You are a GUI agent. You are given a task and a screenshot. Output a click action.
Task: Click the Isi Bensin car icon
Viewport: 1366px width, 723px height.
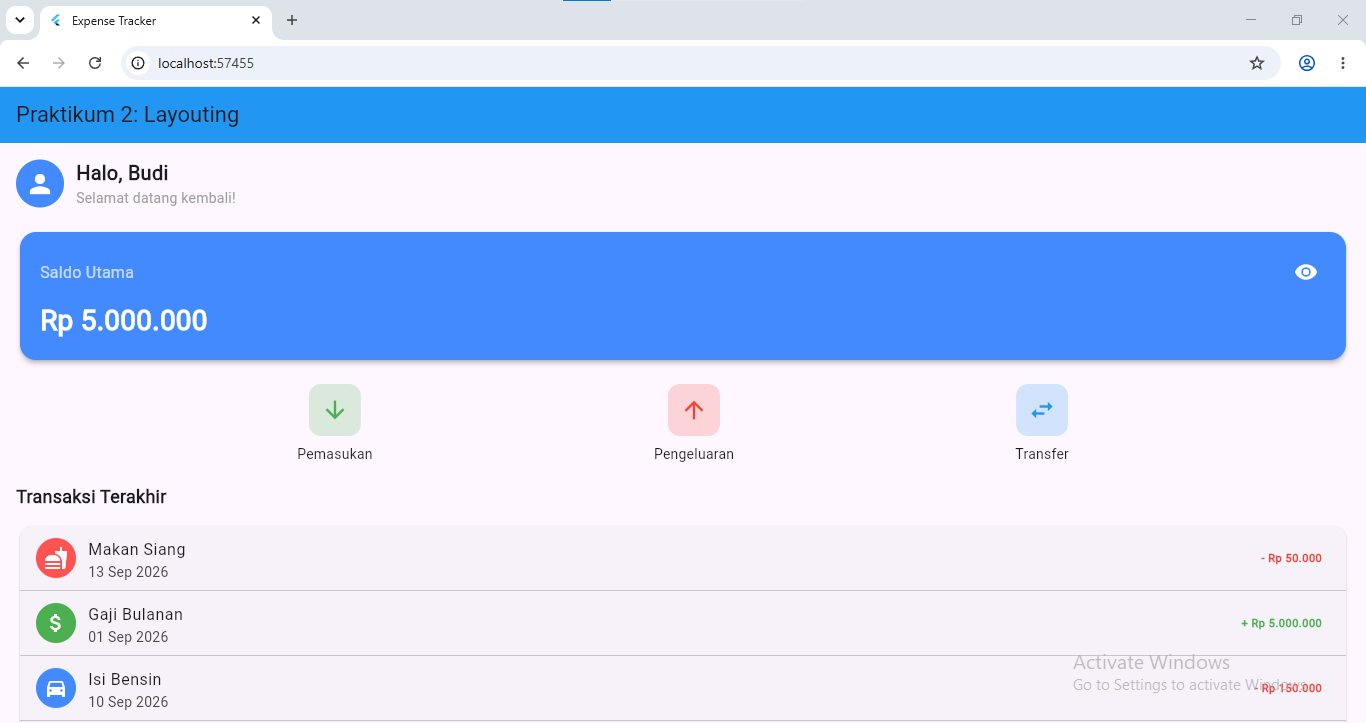pos(56,688)
